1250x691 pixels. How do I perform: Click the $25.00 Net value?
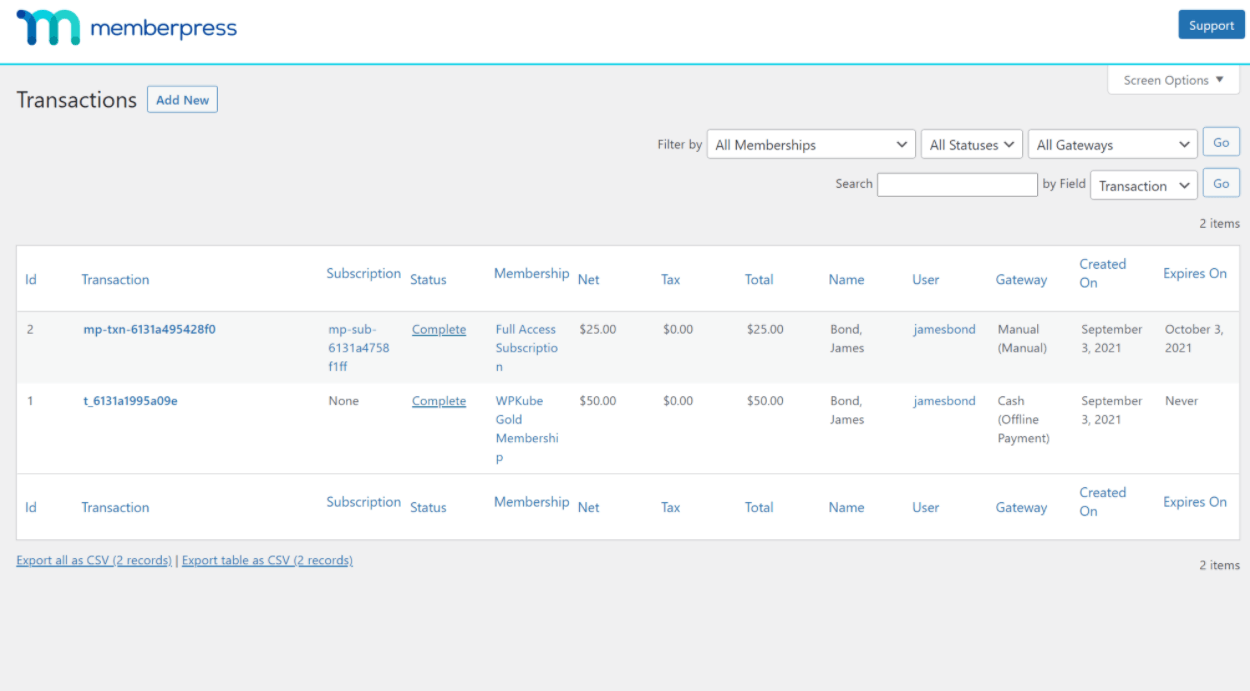pos(598,329)
